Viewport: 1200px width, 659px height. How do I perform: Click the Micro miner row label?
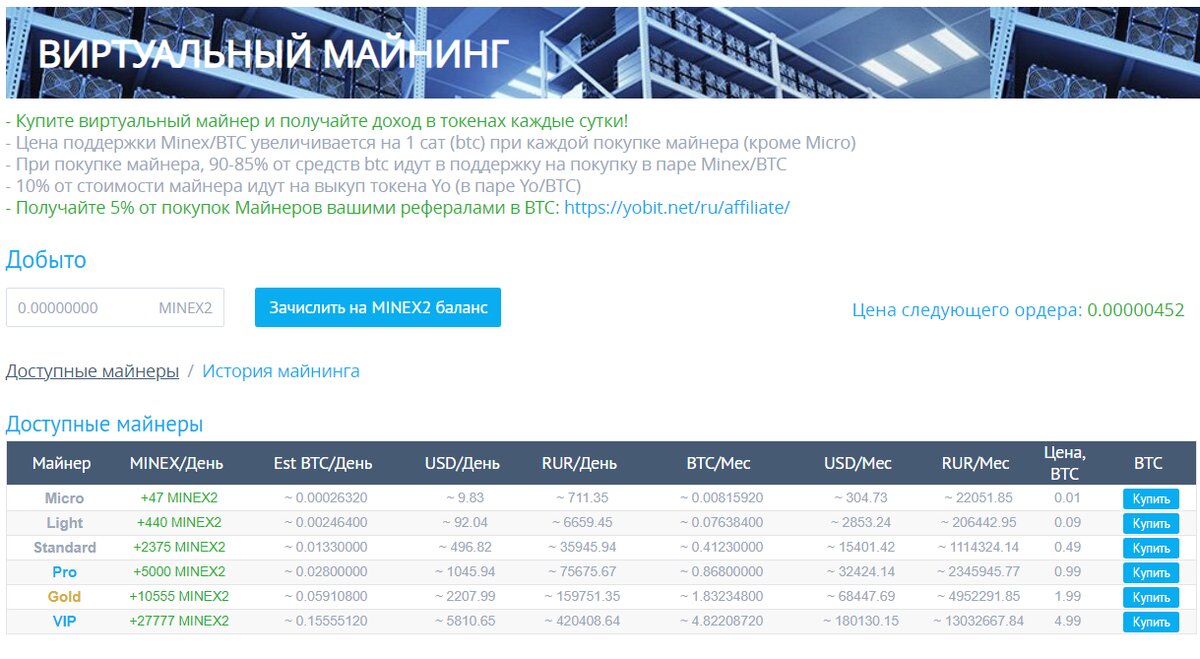pos(66,497)
